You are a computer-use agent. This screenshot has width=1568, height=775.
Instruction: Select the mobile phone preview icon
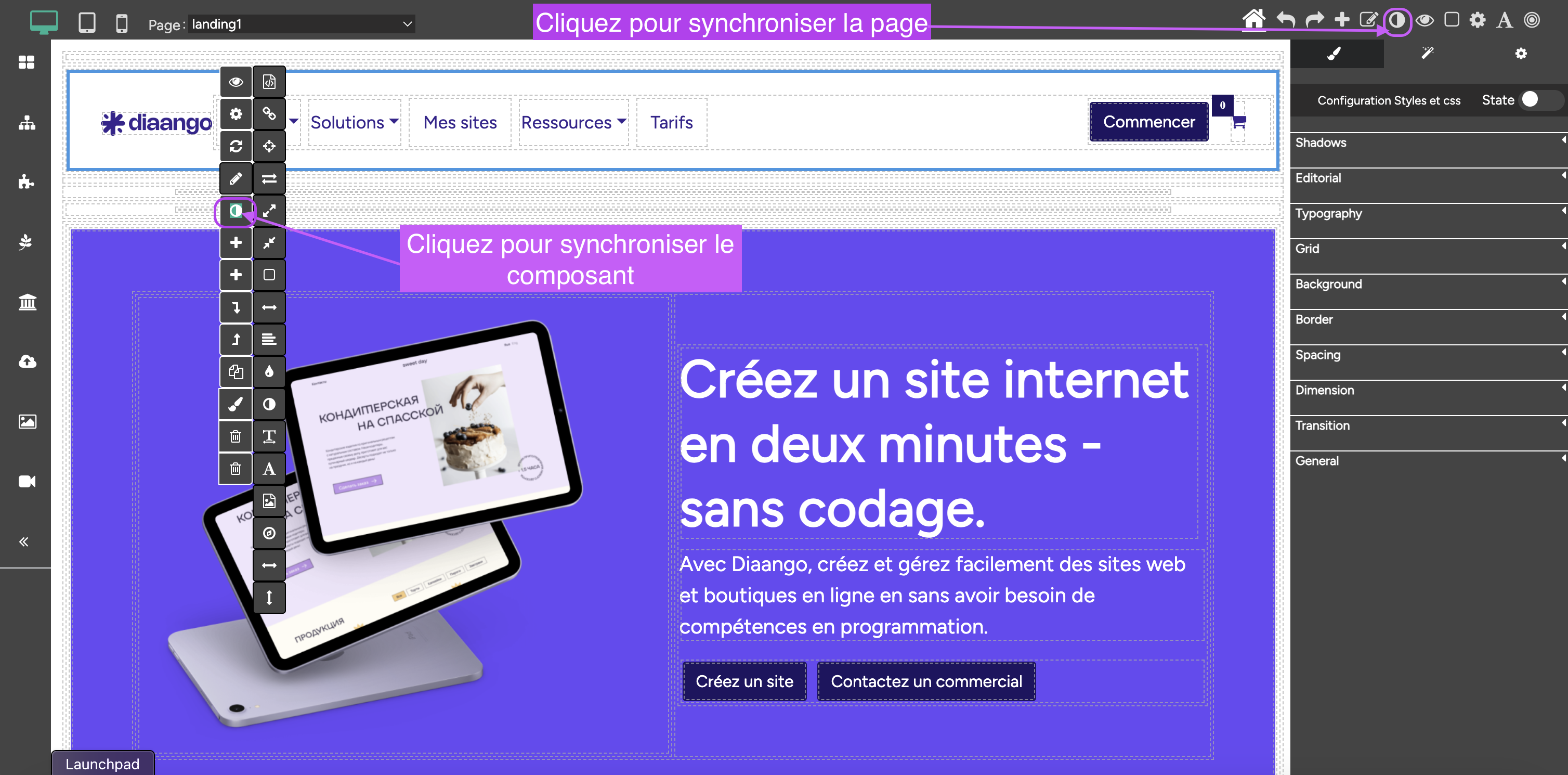122,23
